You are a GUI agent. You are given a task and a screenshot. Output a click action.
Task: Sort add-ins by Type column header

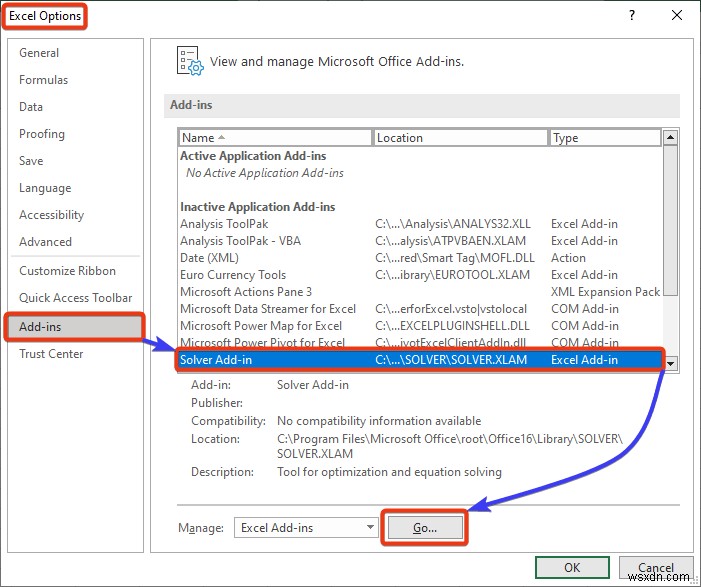coord(604,138)
